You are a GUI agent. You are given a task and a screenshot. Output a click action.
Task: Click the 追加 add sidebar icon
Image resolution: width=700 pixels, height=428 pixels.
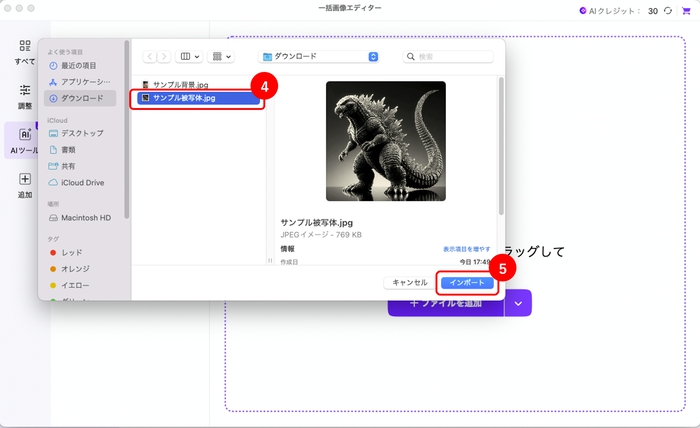25,185
